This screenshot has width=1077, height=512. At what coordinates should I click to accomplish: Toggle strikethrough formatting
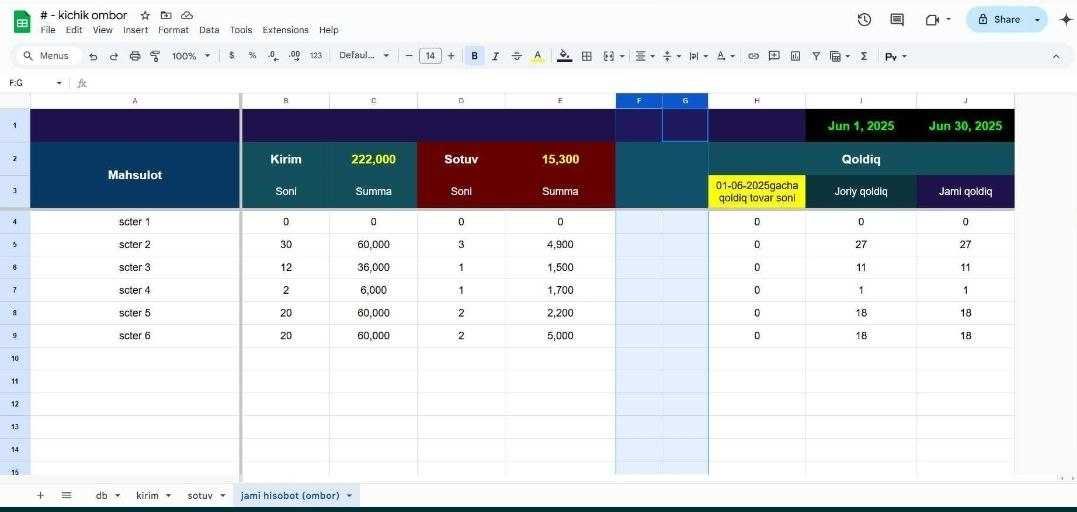point(517,56)
